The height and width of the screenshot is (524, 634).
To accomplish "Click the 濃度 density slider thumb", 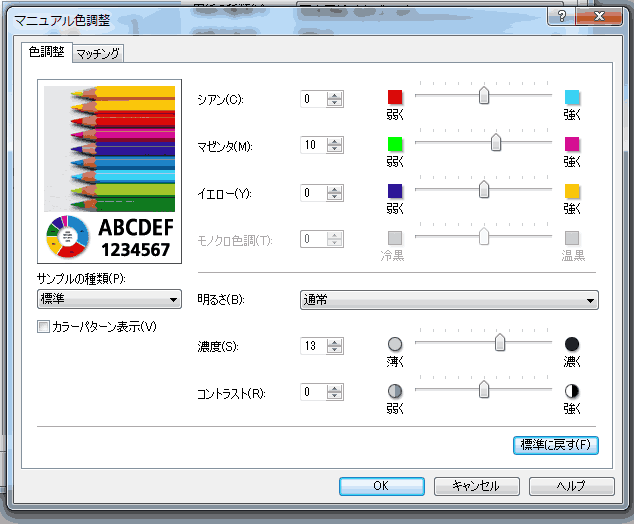I will [x=500, y=342].
